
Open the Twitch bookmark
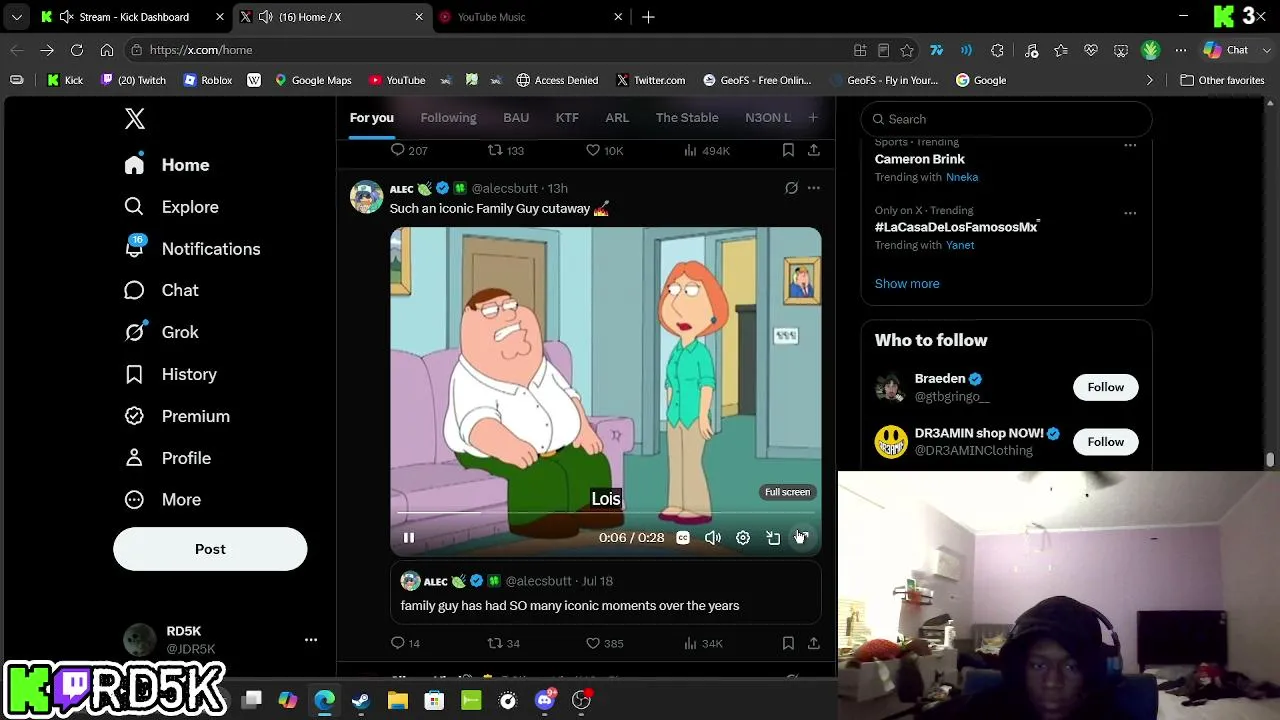pos(133,80)
